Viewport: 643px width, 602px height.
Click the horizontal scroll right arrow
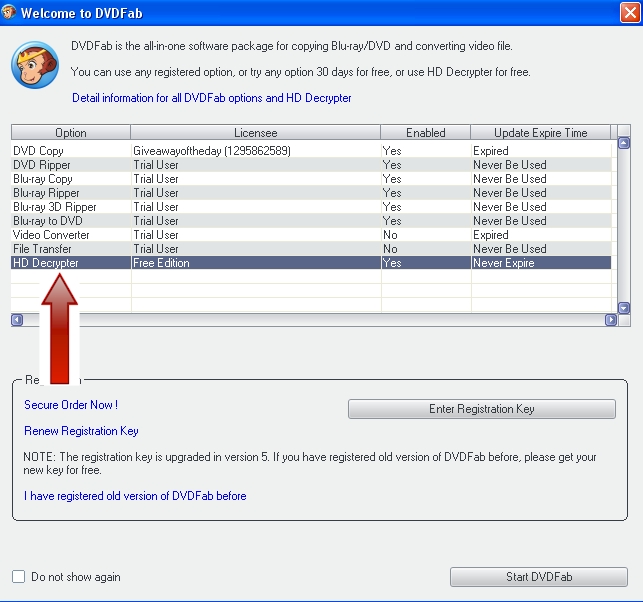(611, 320)
